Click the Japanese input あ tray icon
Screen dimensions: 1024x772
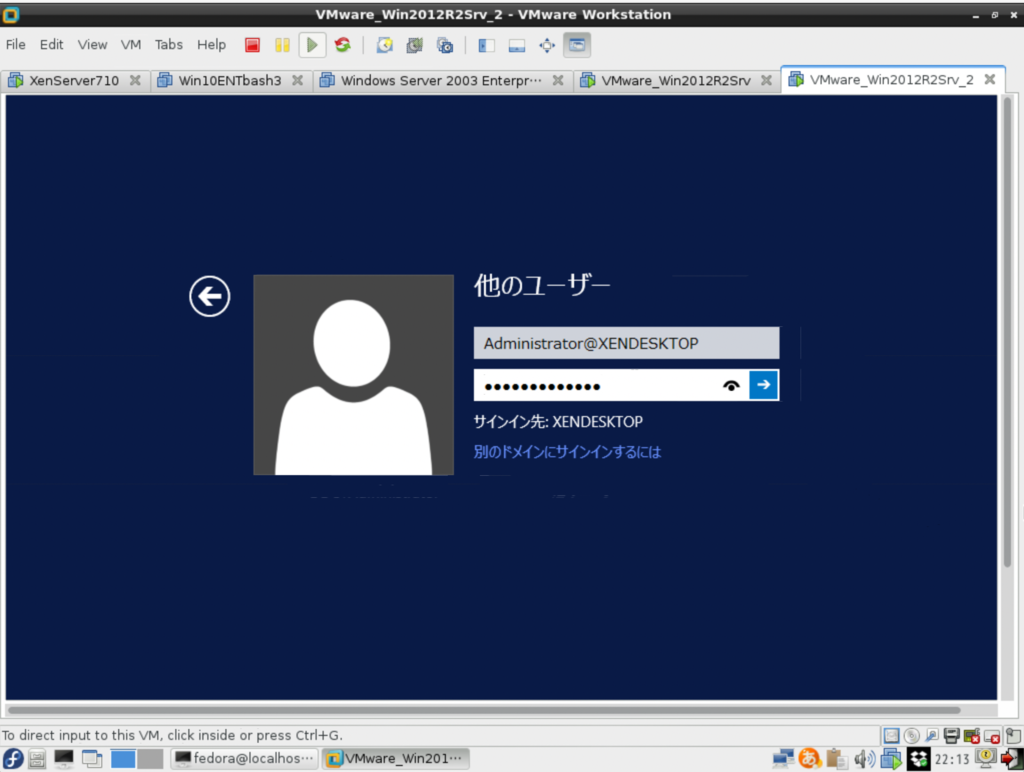pos(810,758)
